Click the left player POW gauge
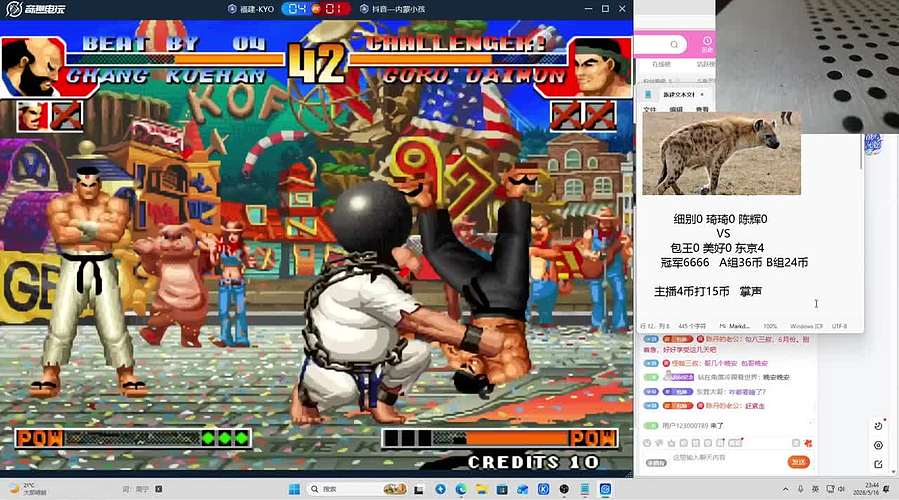Screen dimensions: 899x500 click(x=133, y=438)
